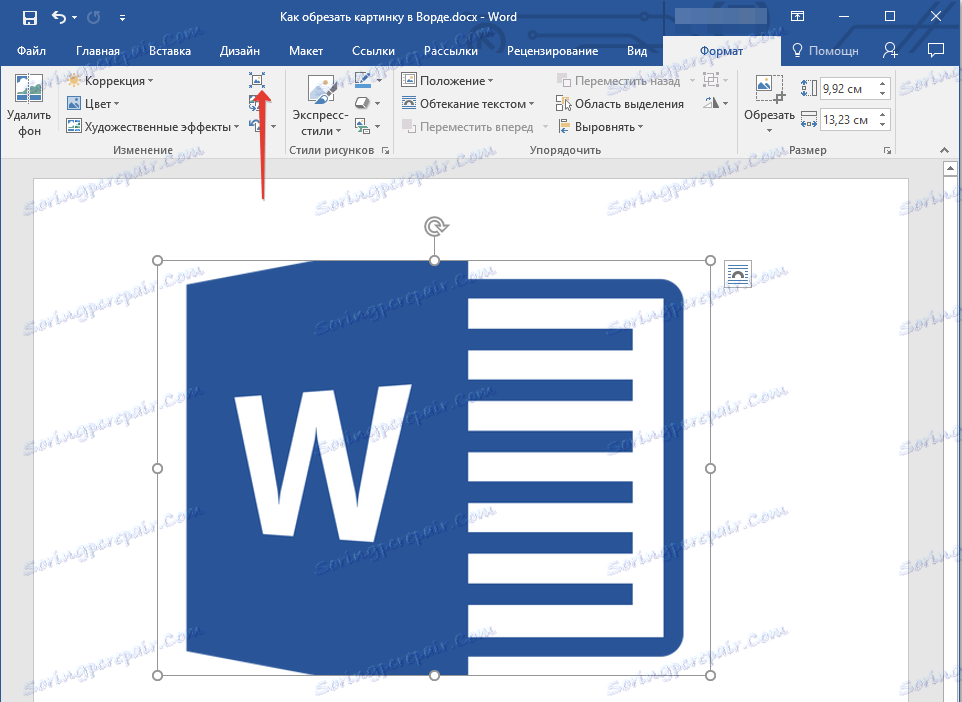Undo the last action with the Undo arrow
Image resolution: width=962 pixels, height=702 pixels.
59,17
